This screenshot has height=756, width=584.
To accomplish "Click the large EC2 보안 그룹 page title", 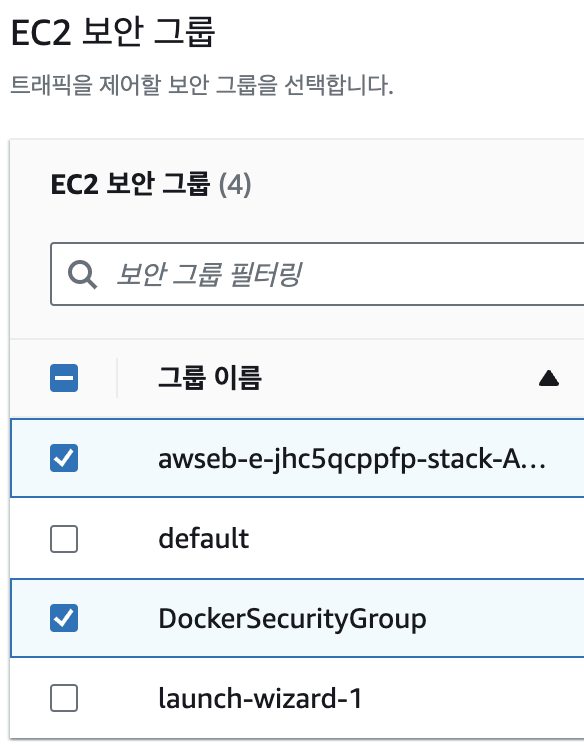I will click(113, 32).
